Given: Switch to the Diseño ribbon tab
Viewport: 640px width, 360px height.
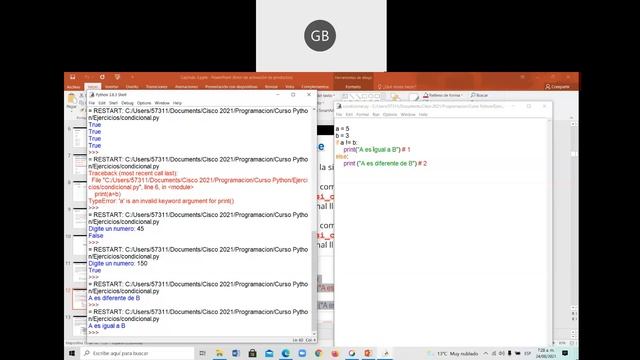Looking at the screenshot, I should click(x=132, y=87).
